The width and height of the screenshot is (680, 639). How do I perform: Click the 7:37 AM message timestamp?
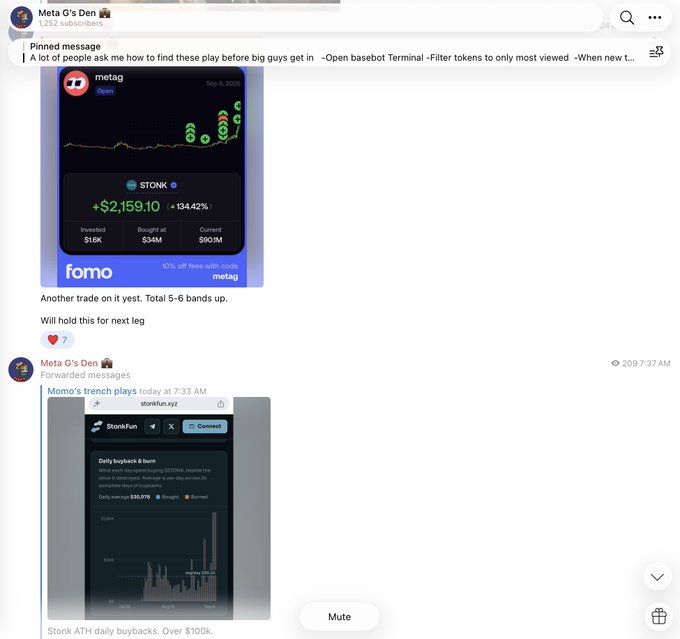pos(655,364)
